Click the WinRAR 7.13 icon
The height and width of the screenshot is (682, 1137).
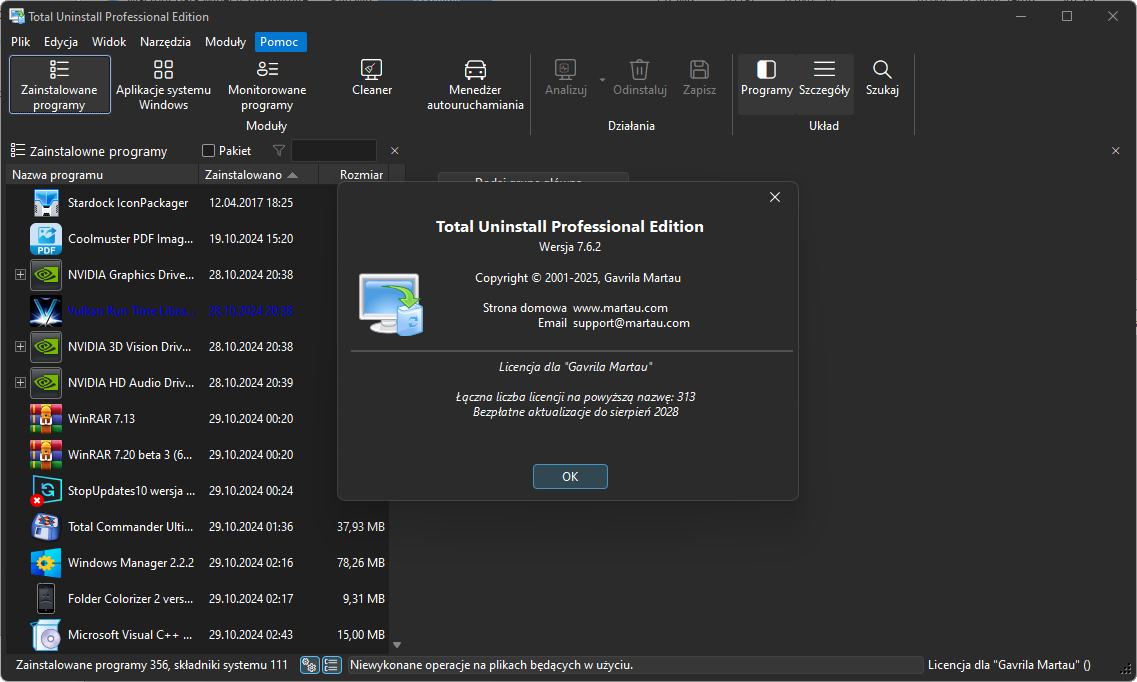point(46,419)
